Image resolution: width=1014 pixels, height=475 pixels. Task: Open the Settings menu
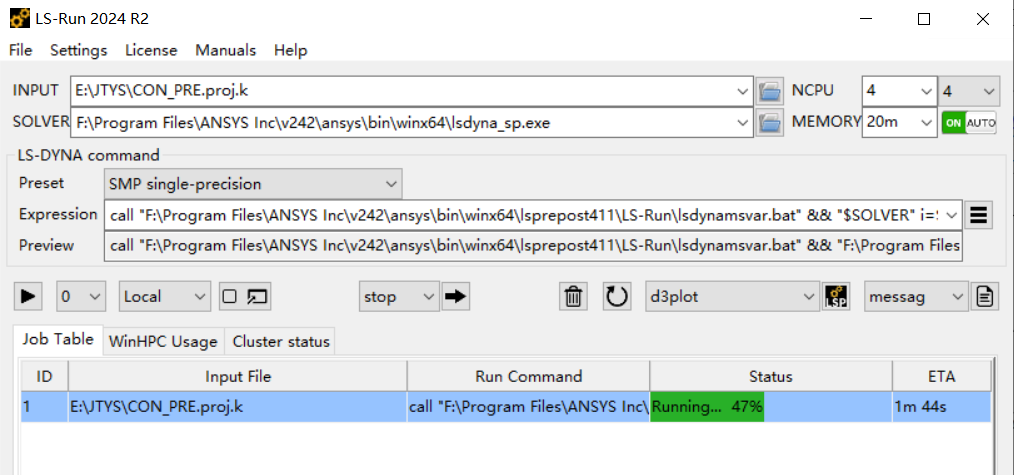pyautogui.click(x=79, y=50)
